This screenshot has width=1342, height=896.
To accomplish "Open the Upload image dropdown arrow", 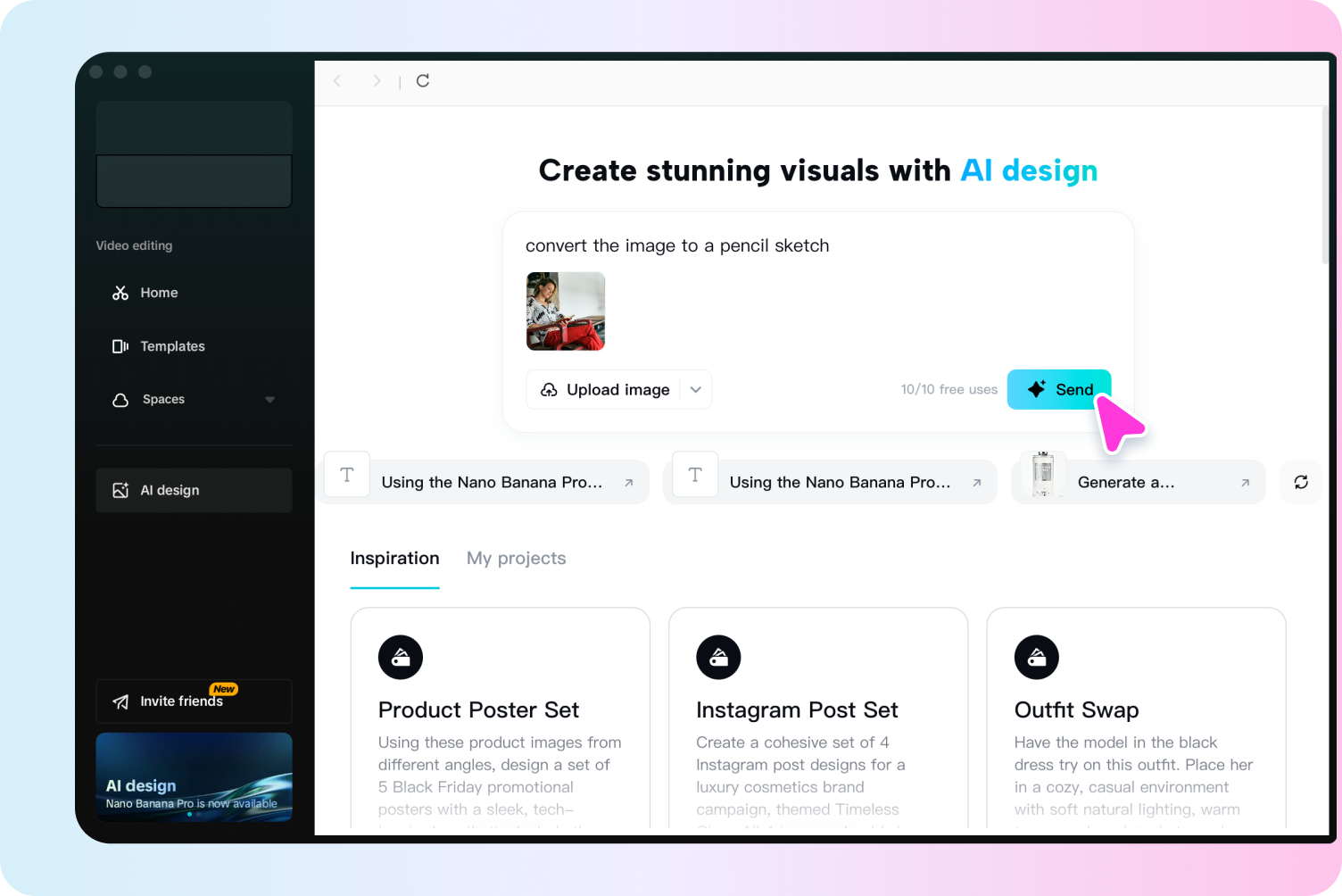I will point(695,389).
